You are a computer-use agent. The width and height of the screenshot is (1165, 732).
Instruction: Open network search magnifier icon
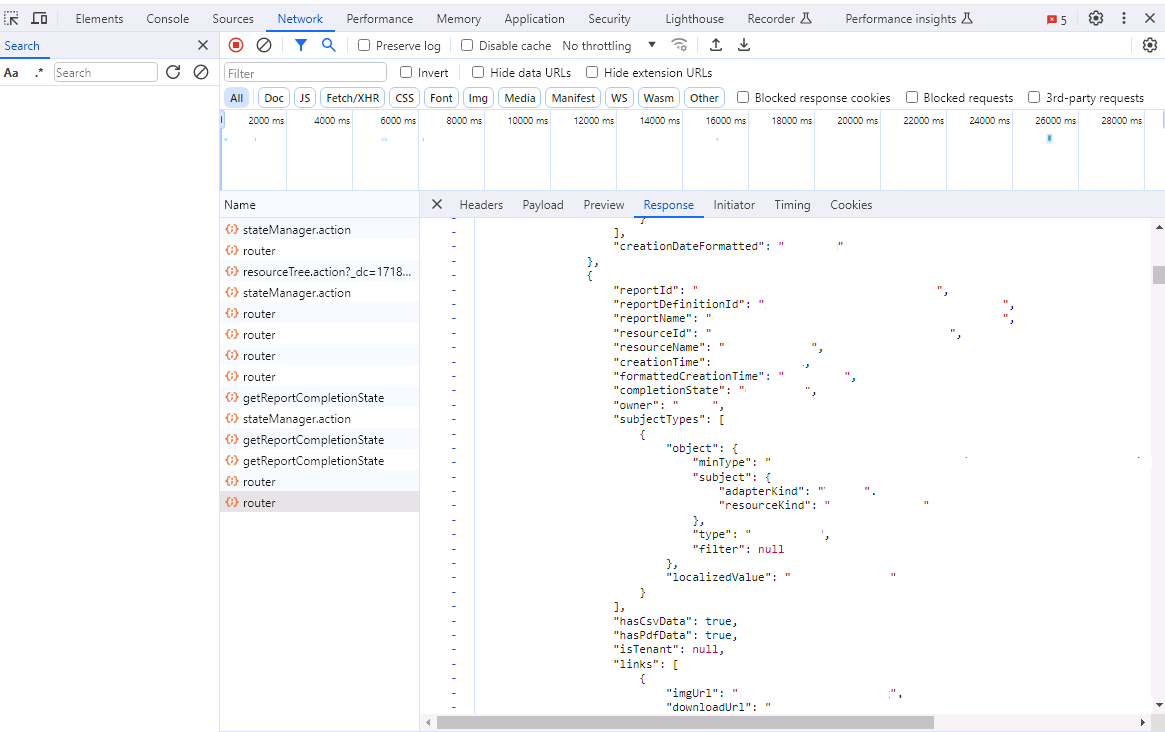click(x=328, y=45)
